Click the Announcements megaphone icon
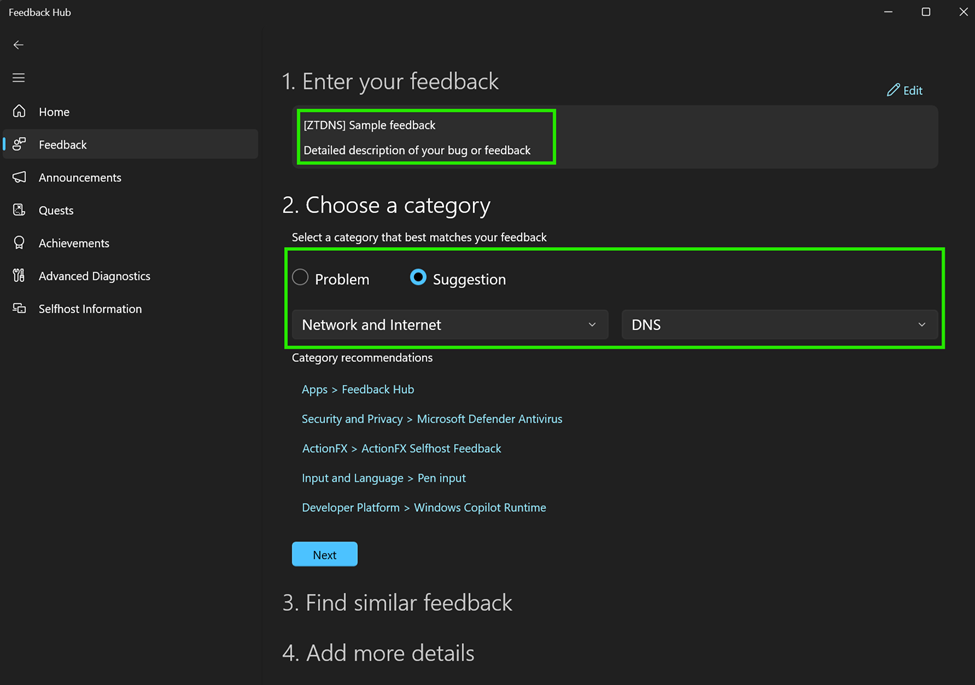Screen dimensions: 975x685 (x=19, y=177)
